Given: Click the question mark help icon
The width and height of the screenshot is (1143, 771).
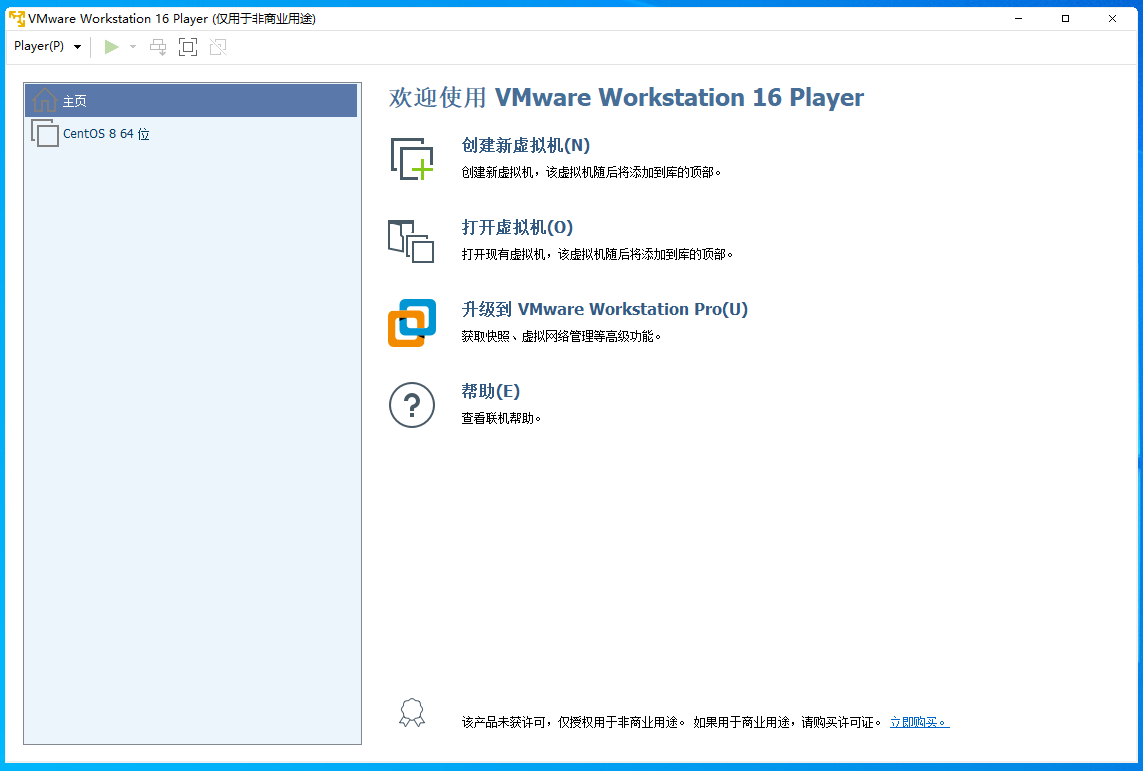Looking at the screenshot, I should pyautogui.click(x=412, y=405).
